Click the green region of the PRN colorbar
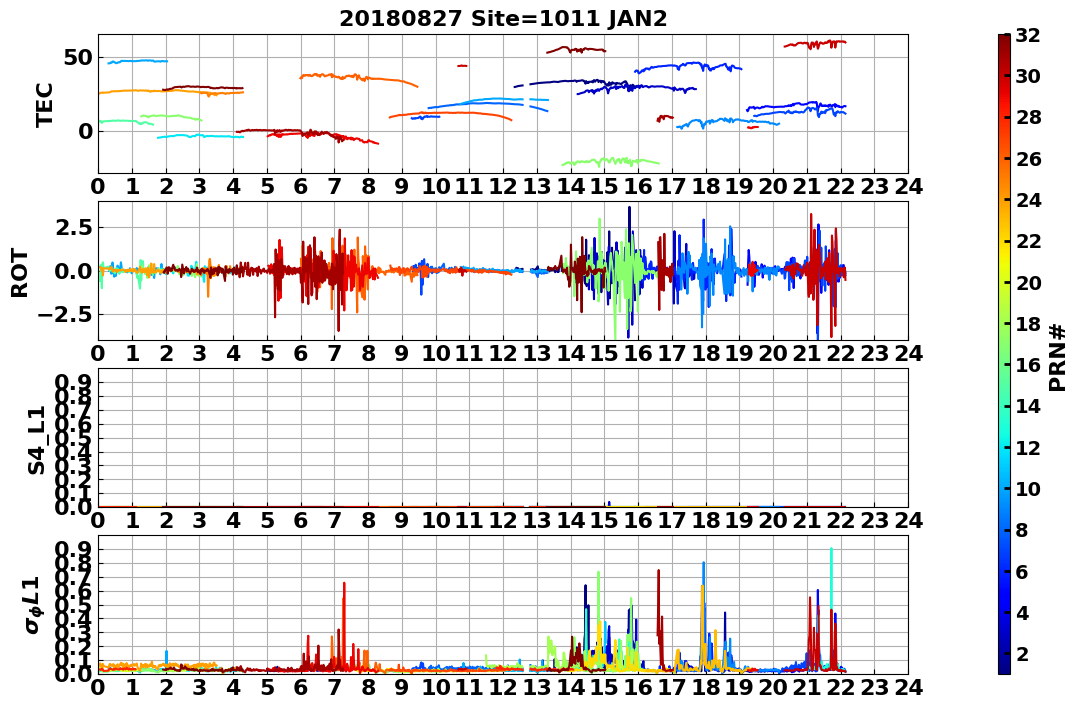Viewport: 1077px width, 709px height. (x=1004, y=344)
